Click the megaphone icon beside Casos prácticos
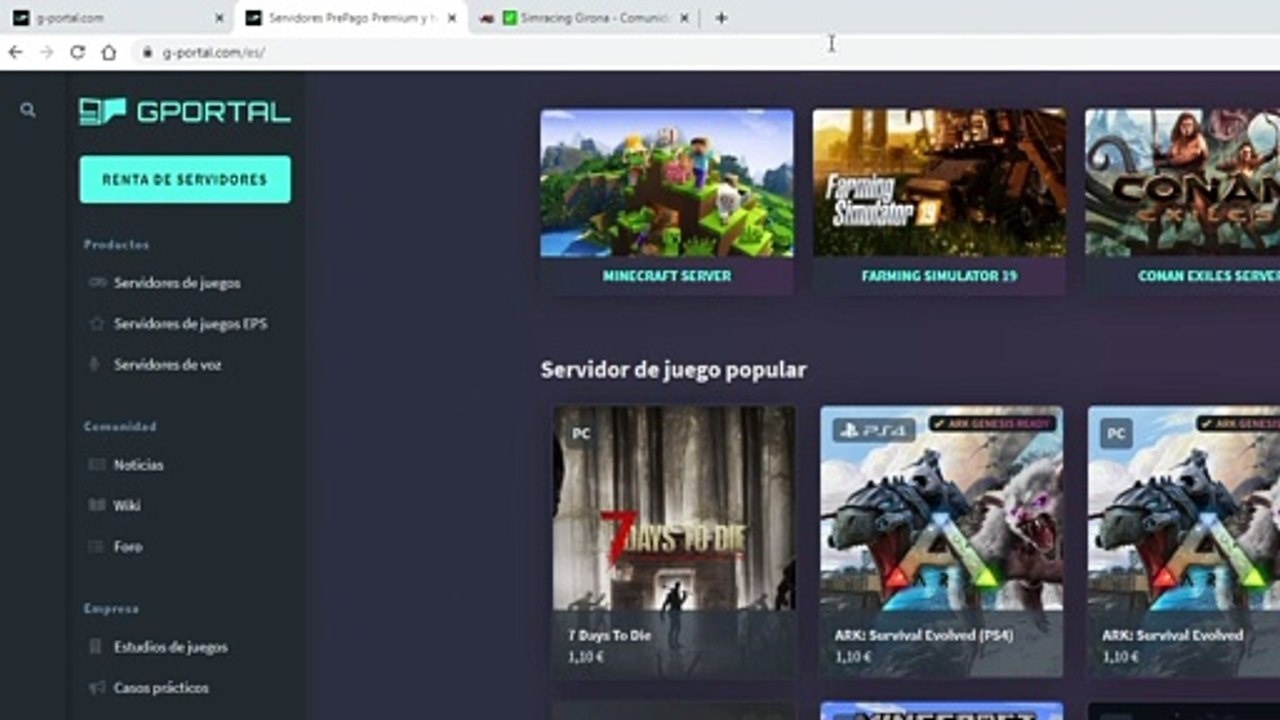Screen dimensions: 1280x720 click(97, 688)
